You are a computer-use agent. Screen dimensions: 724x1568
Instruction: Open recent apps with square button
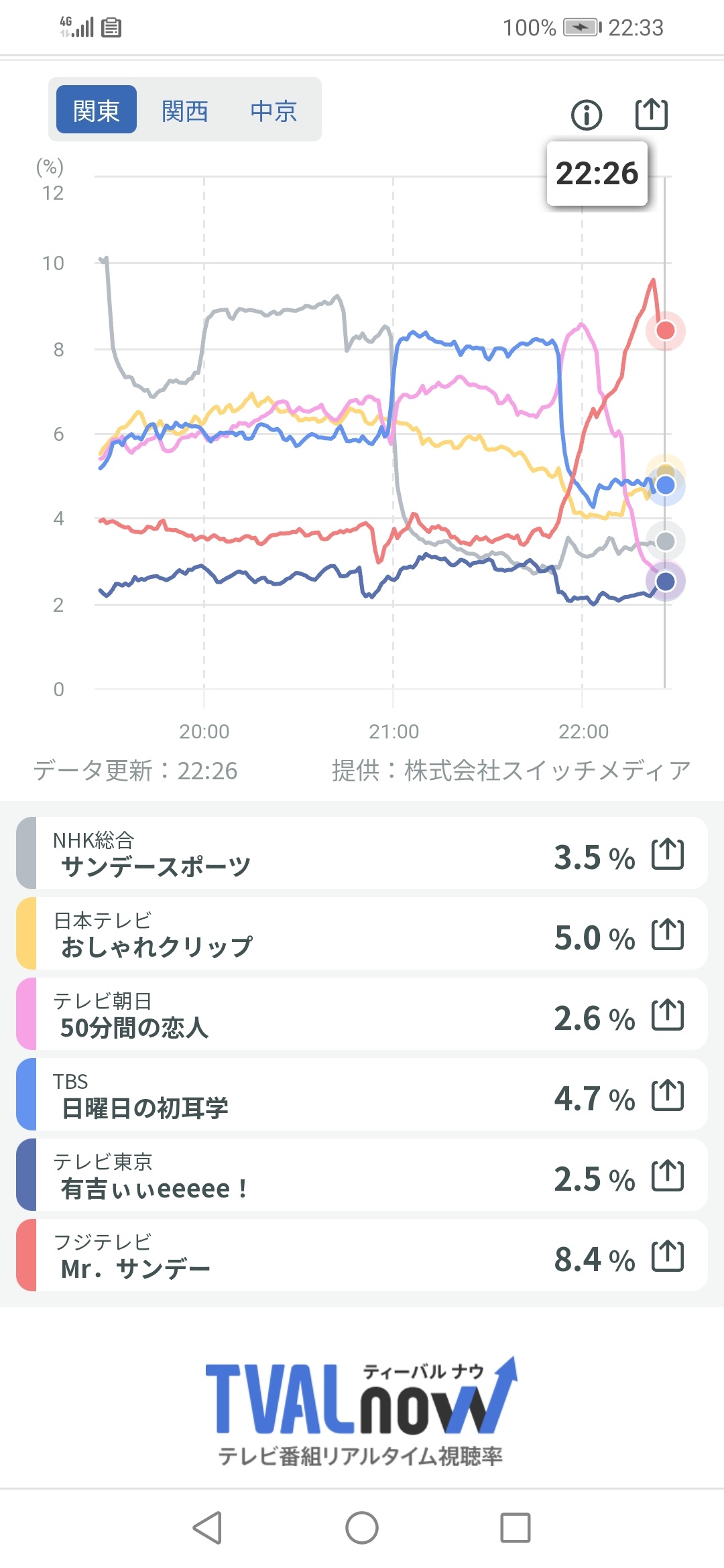coord(515,1528)
